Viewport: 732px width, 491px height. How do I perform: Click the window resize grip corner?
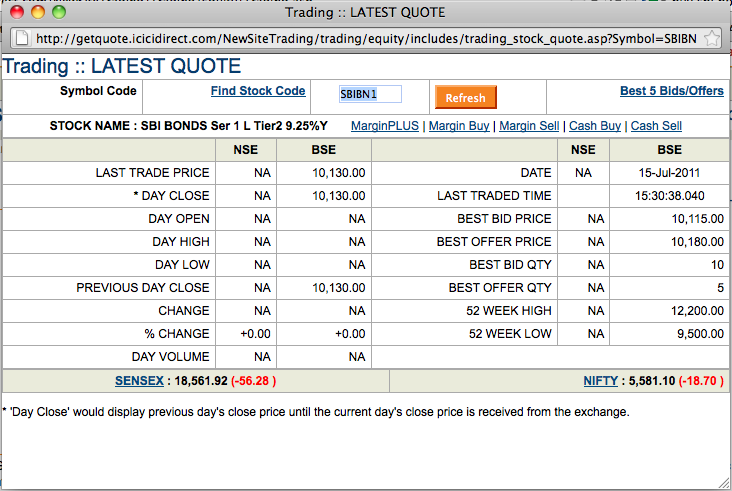click(724, 483)
